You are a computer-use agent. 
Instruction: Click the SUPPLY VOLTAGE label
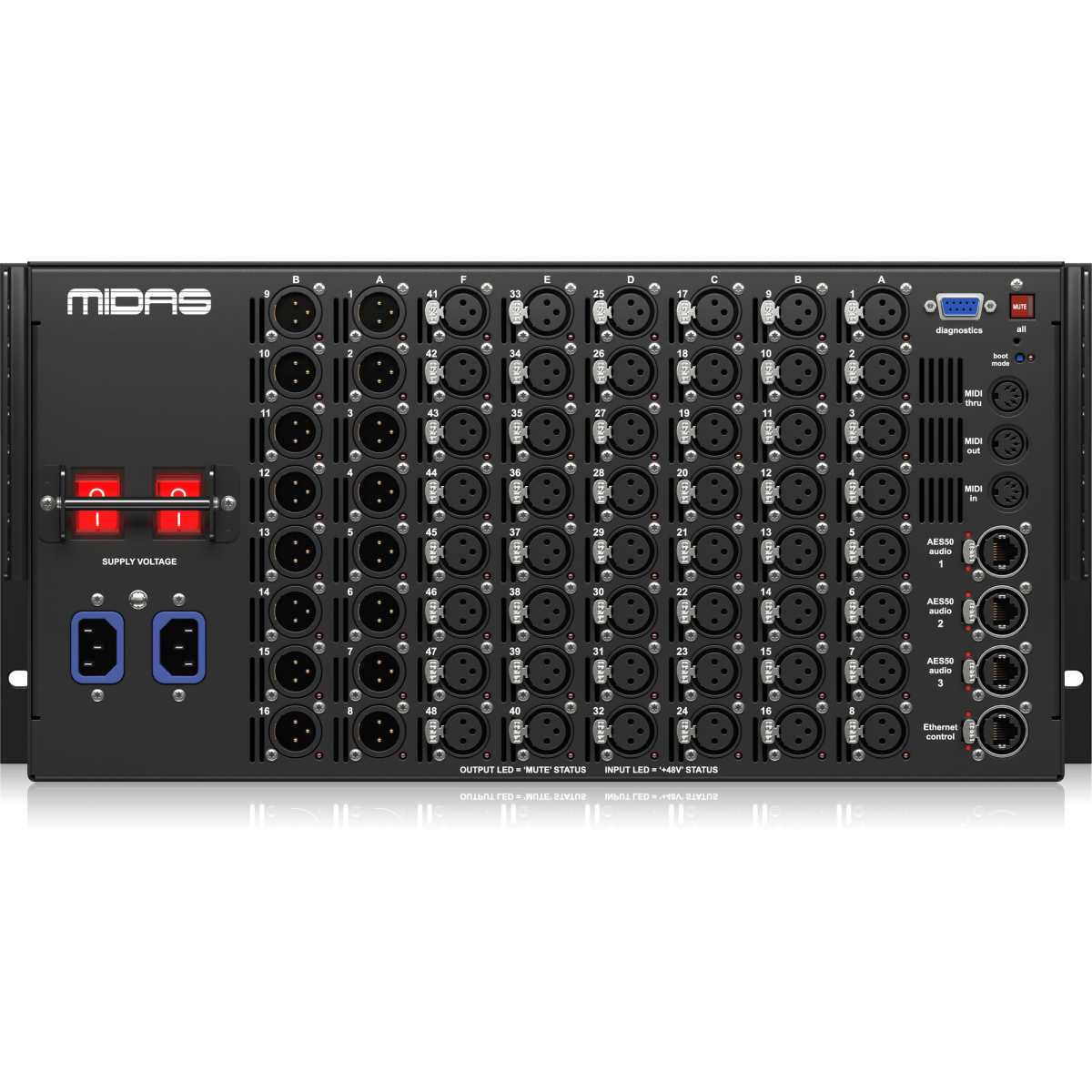coord(139,561)
